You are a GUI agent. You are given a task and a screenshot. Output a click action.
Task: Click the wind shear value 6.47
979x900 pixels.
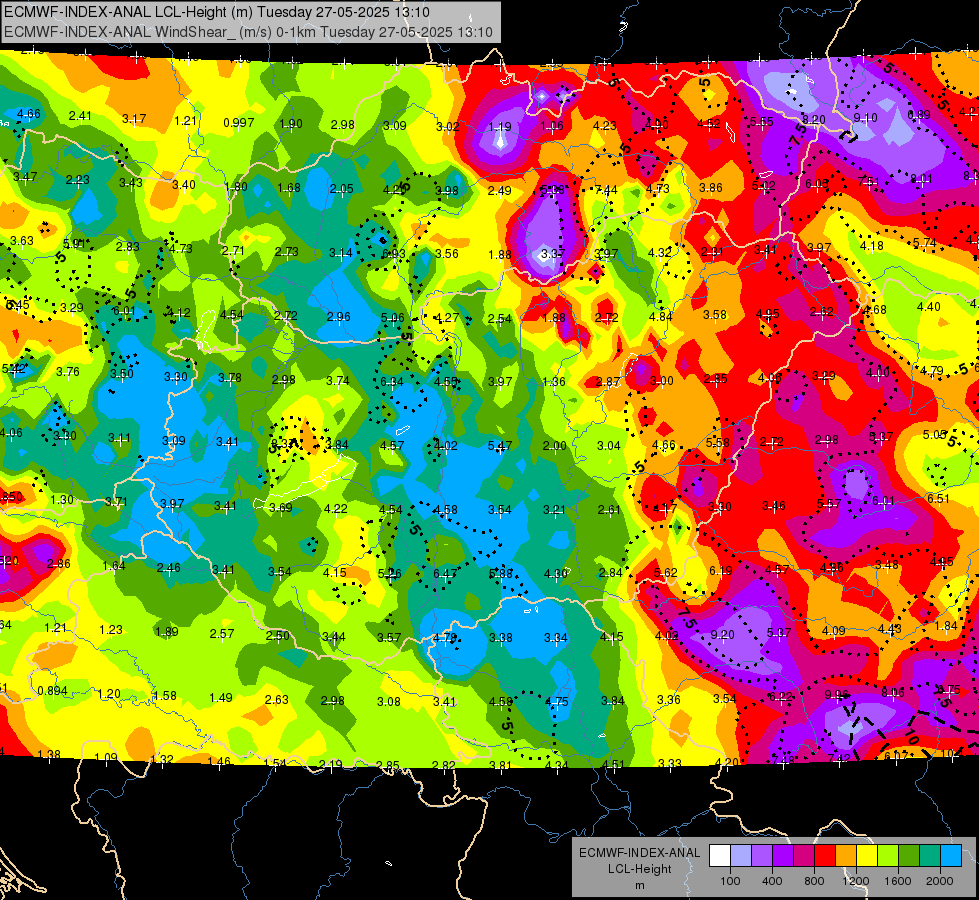tap(445, 573)
